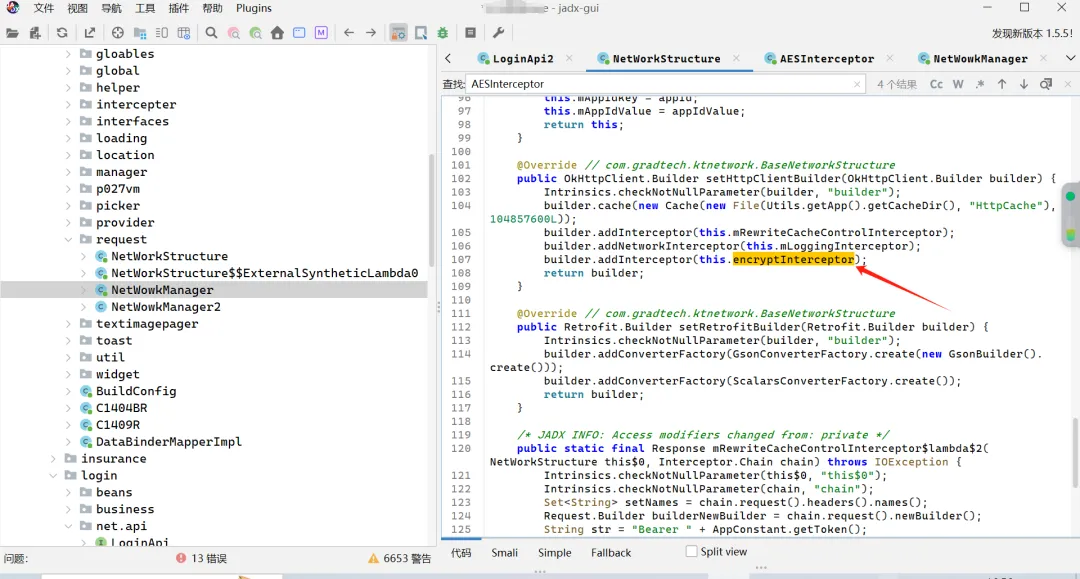Close the AESInterceptor tab
This screenshot has height=579, width=1080.
[x=890, y=59]
